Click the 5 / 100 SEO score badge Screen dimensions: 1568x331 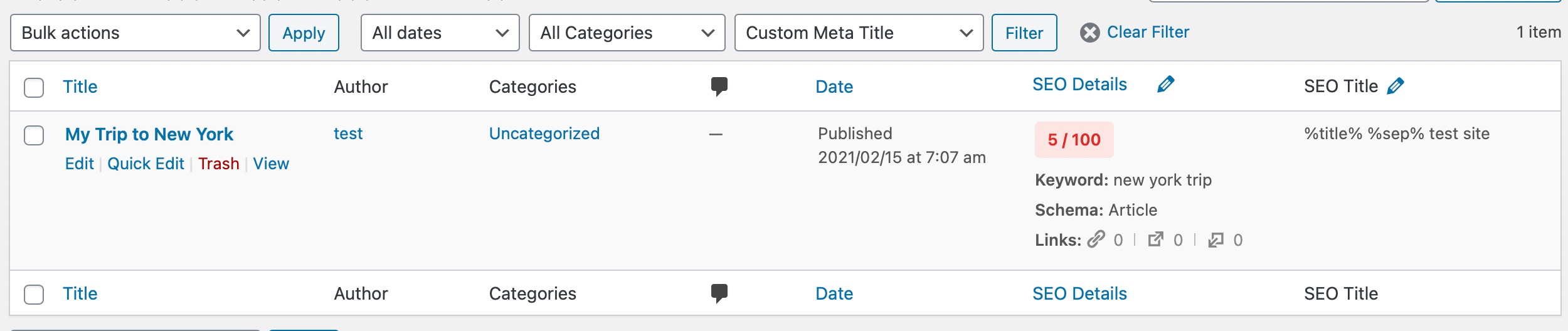click(x=1074, y=140)
